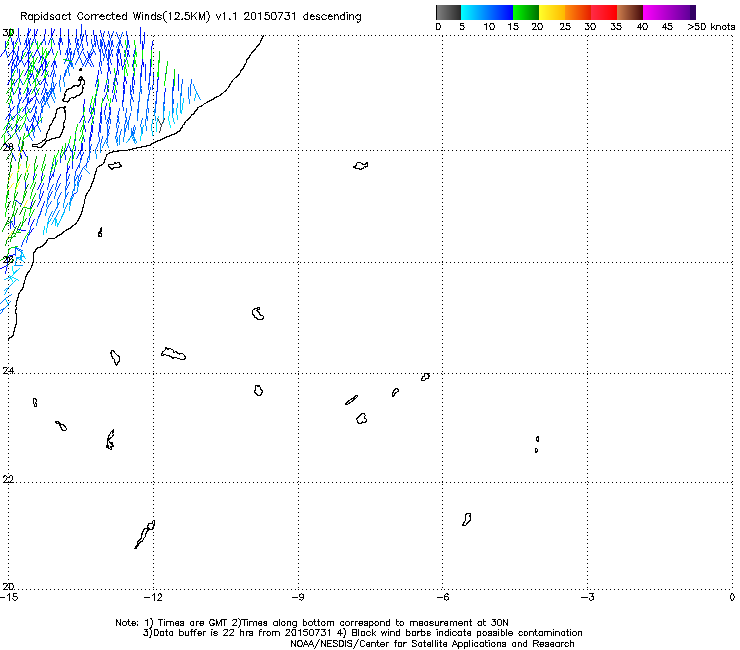
Task: Click longitude axis label "-9"
Action: pos(298,597)
